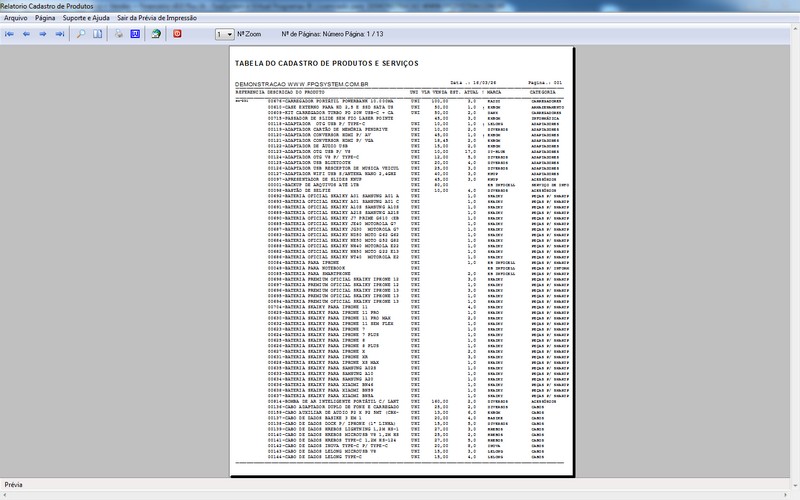The width and height of the screenshot is (800, 500).
Task: Click the red power exit icon
Action: click(178, 34)
